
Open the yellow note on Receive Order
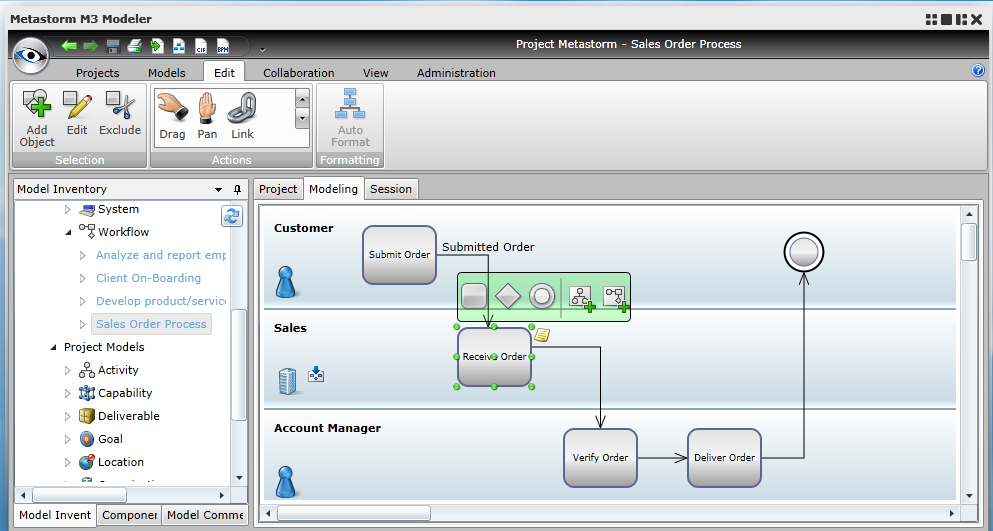(541, 335)
